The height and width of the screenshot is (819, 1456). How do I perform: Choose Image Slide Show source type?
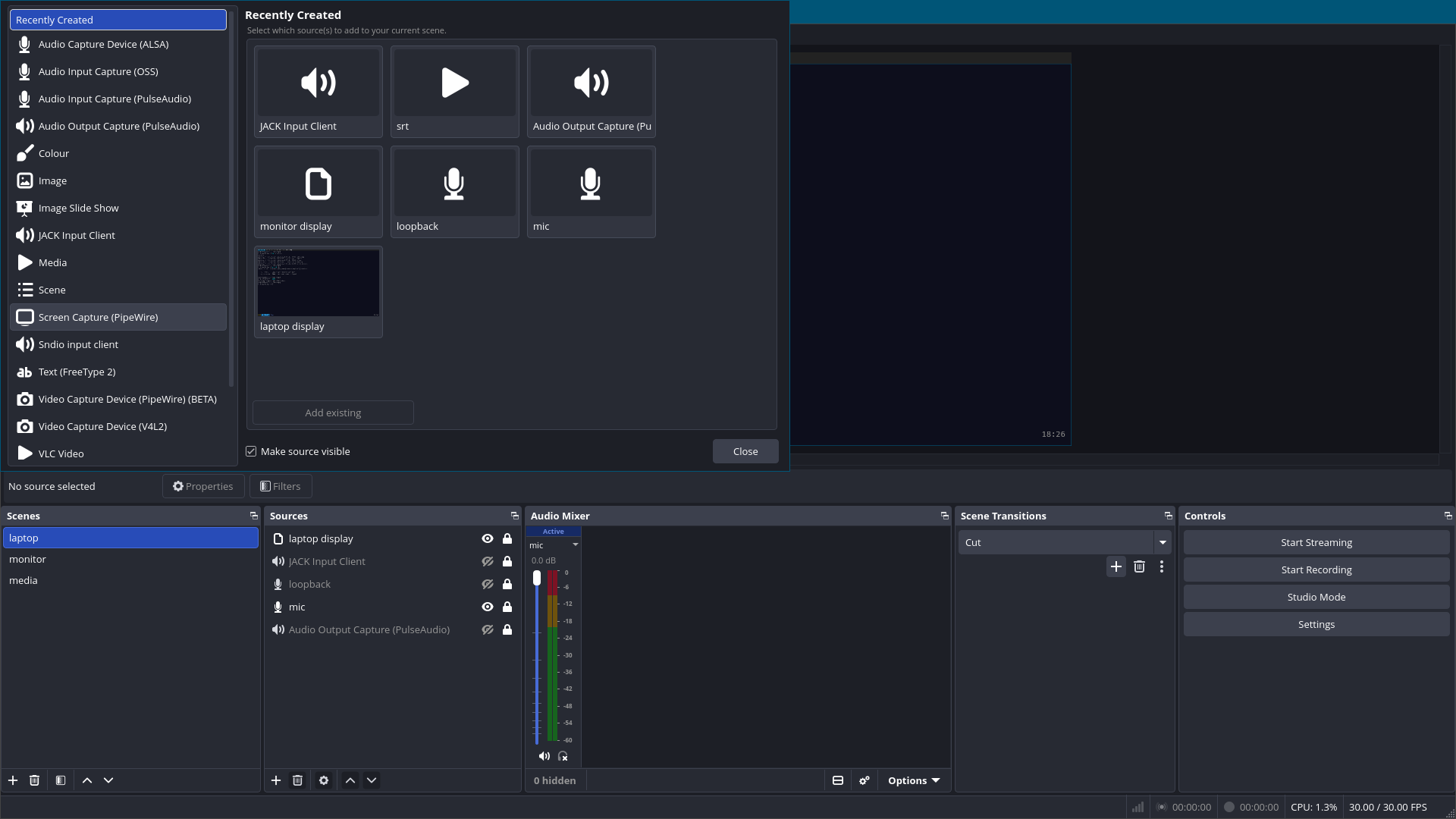coord(118,208)
